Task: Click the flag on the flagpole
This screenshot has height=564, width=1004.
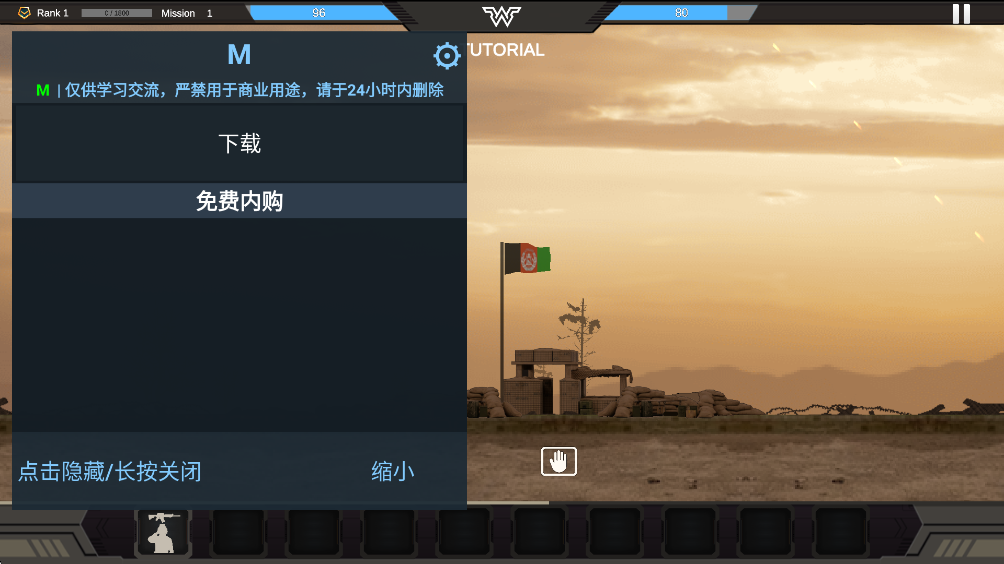Action: pyautogui.click(x=527, y=258)
